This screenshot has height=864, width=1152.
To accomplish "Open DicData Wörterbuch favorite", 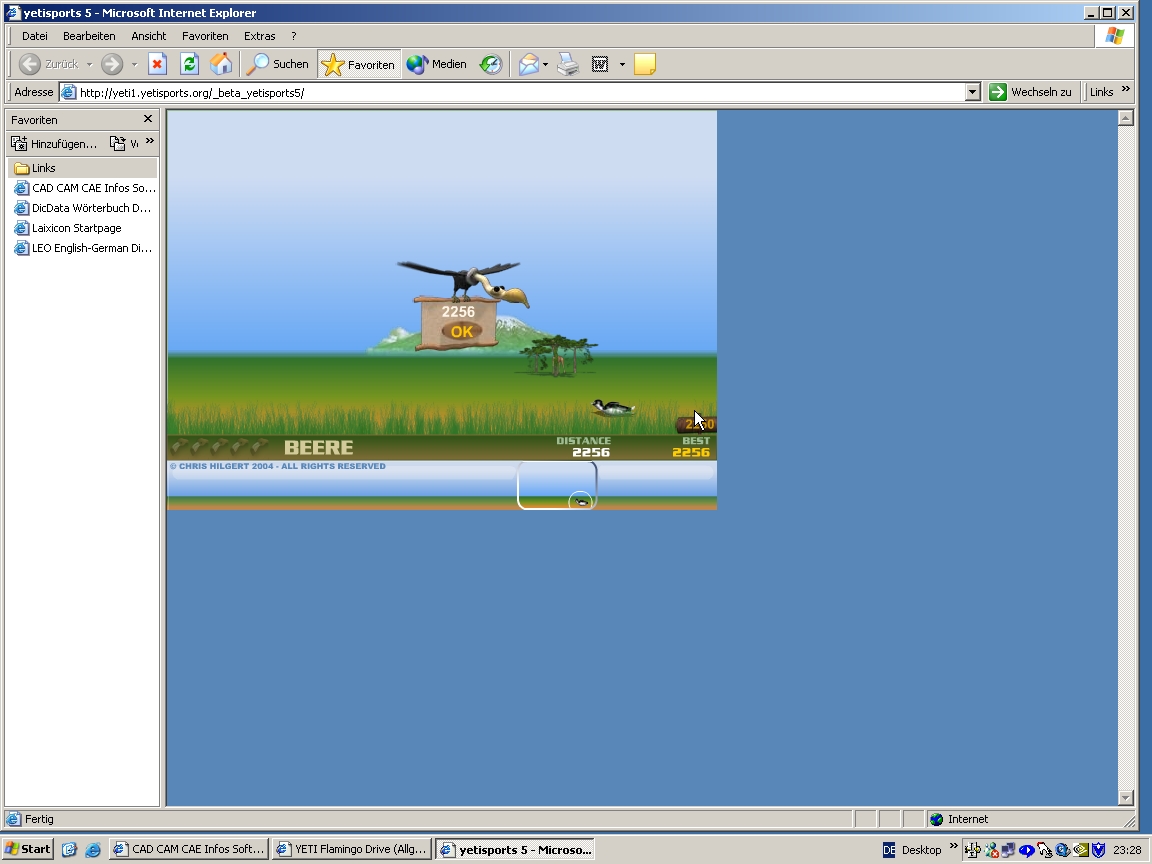I will [83, 208].
